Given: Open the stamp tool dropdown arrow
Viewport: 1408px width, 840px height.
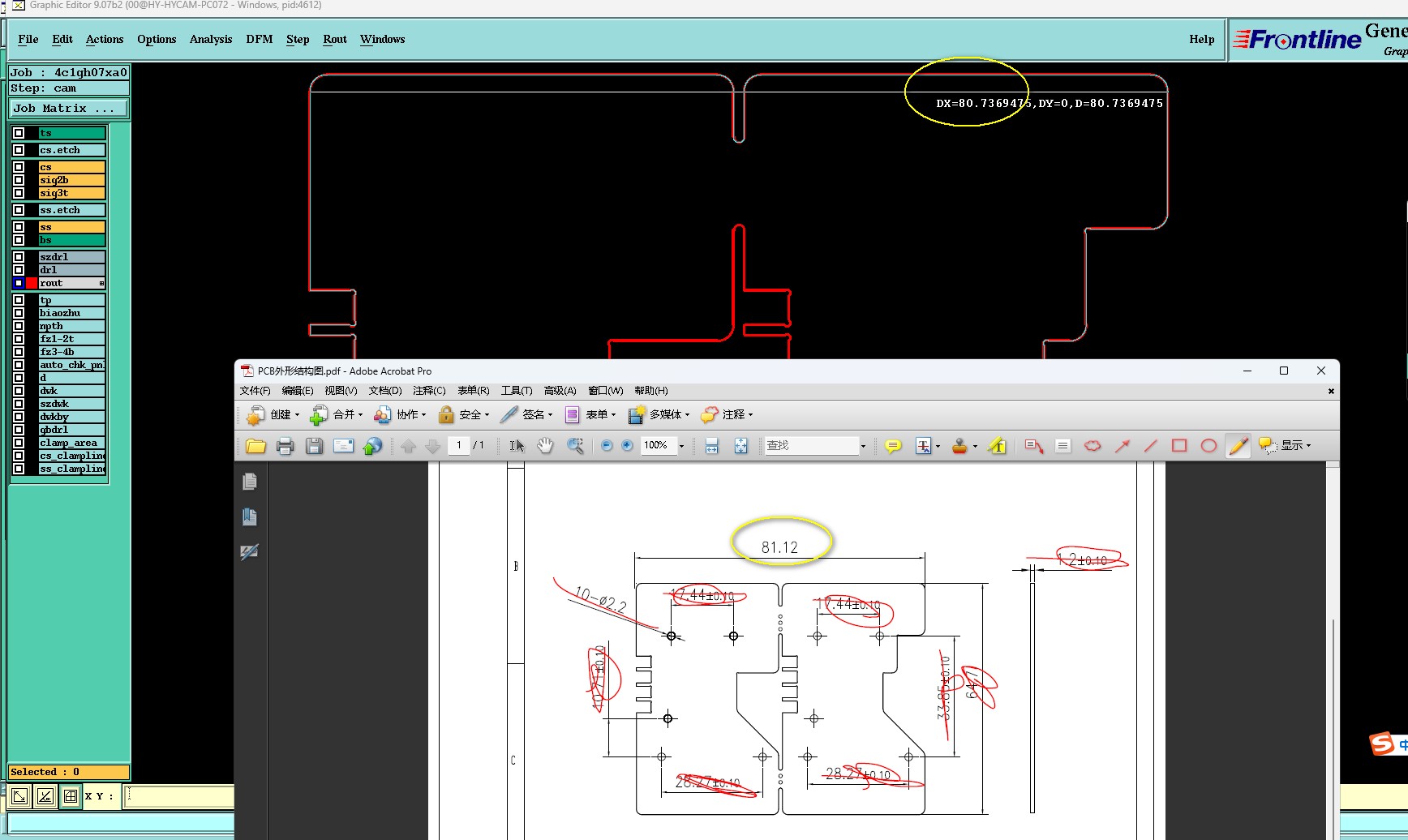Looking at the screenshot, I should coord(975,446).
